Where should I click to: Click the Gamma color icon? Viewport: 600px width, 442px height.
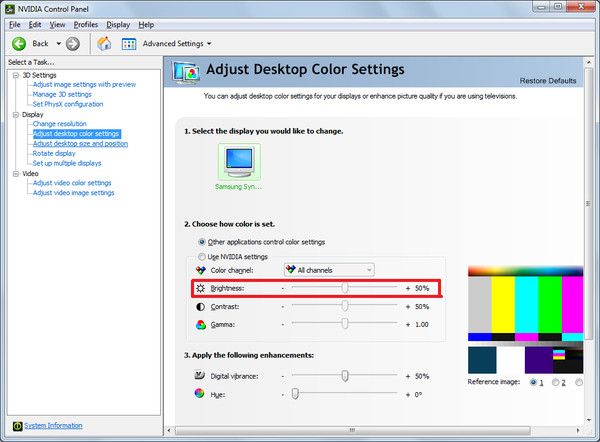201,325
